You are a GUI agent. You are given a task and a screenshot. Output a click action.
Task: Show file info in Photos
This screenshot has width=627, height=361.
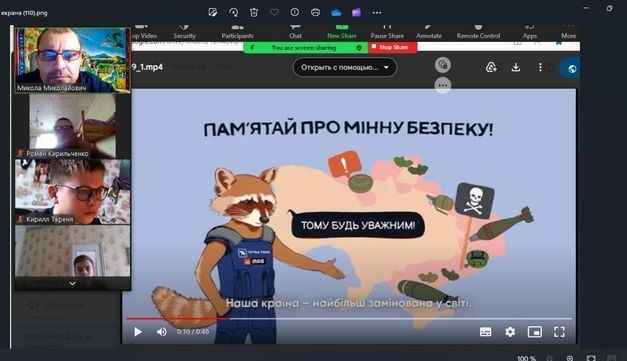coord(295,12)
